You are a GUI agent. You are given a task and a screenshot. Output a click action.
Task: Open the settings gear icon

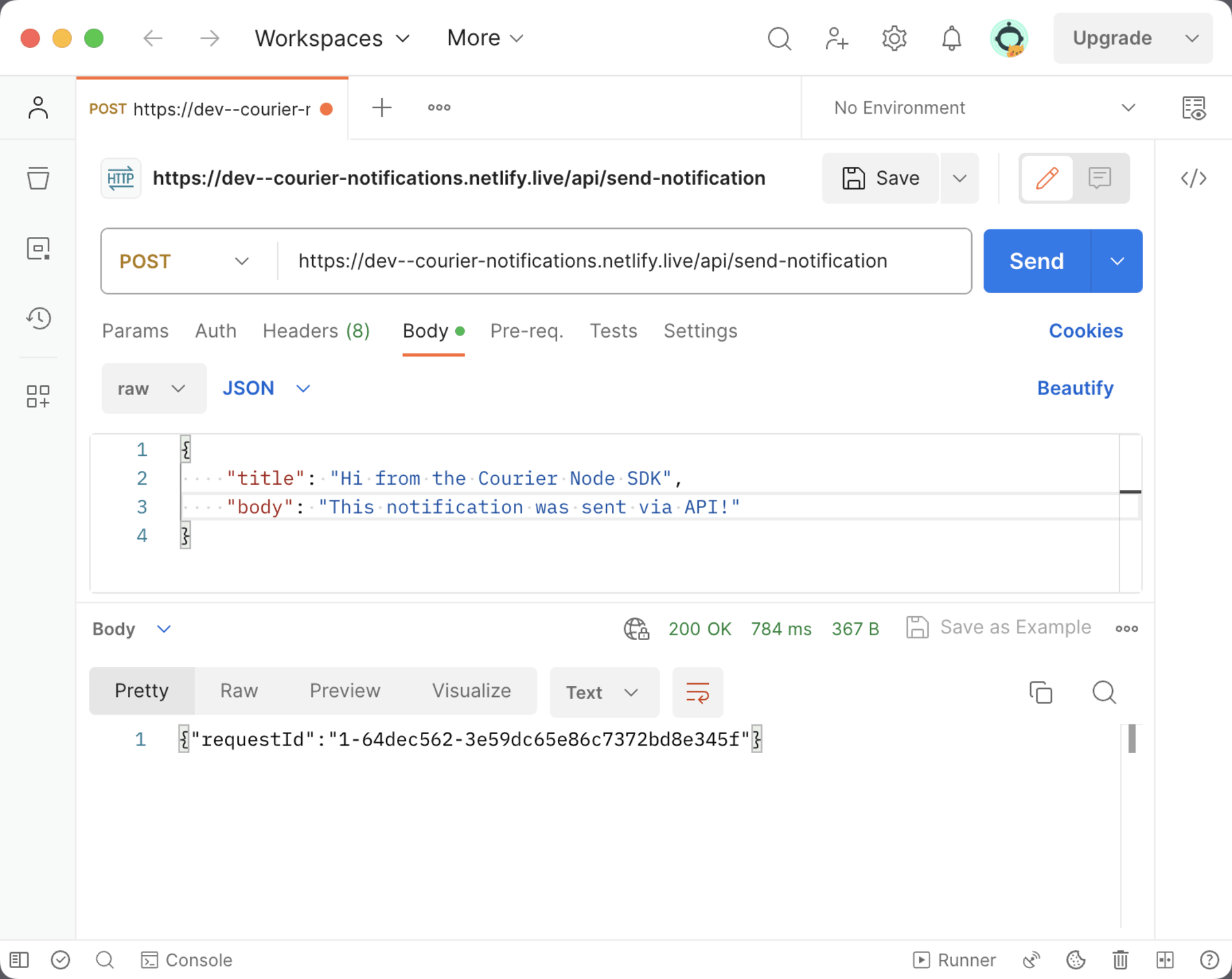point(894,38)
